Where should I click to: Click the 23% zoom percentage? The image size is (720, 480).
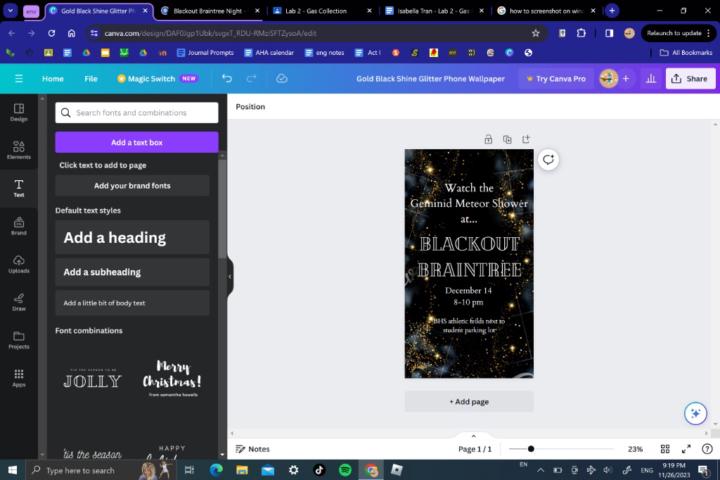coord(635,449)
